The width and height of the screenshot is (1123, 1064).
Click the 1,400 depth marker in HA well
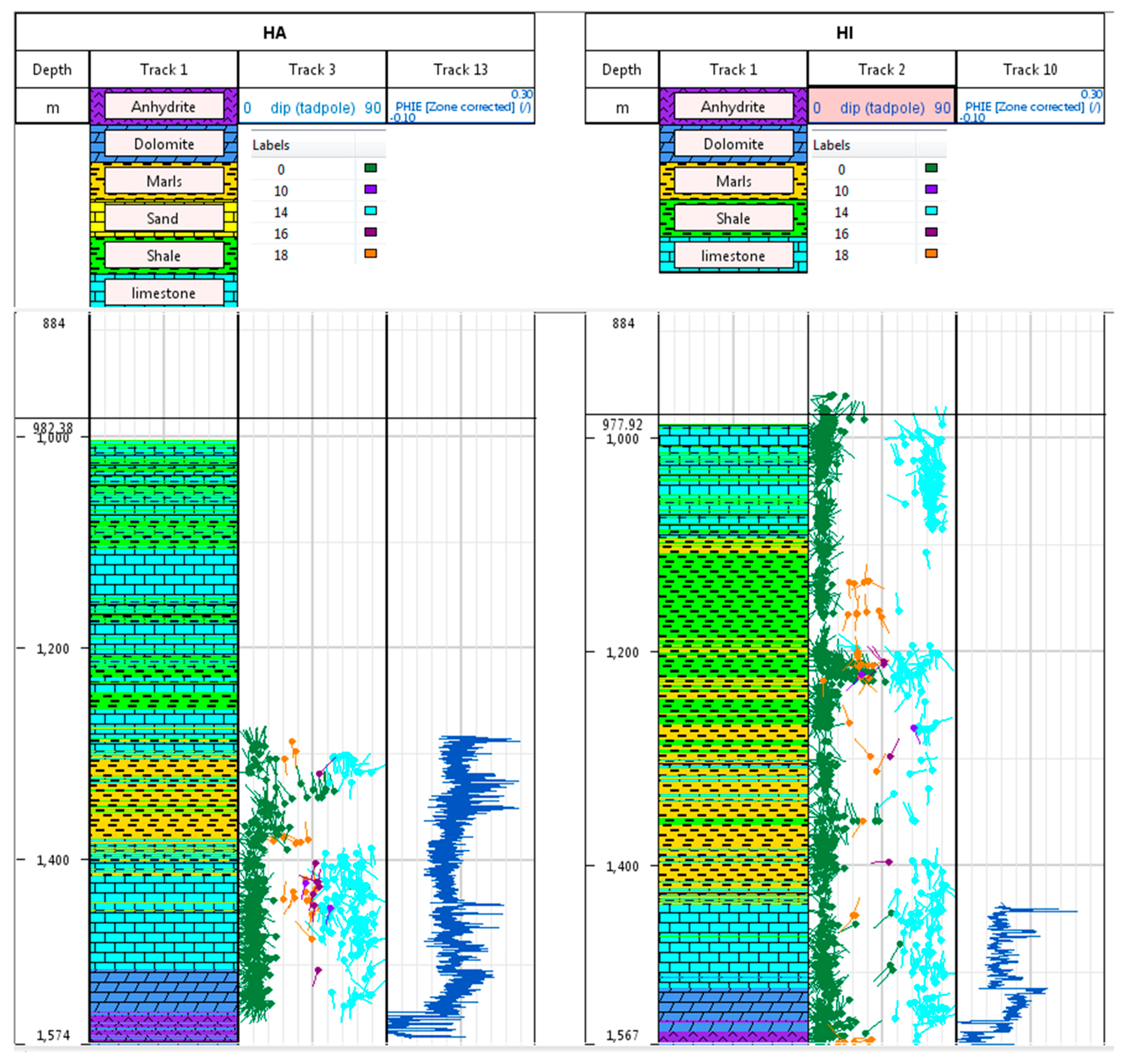(52, 860)
